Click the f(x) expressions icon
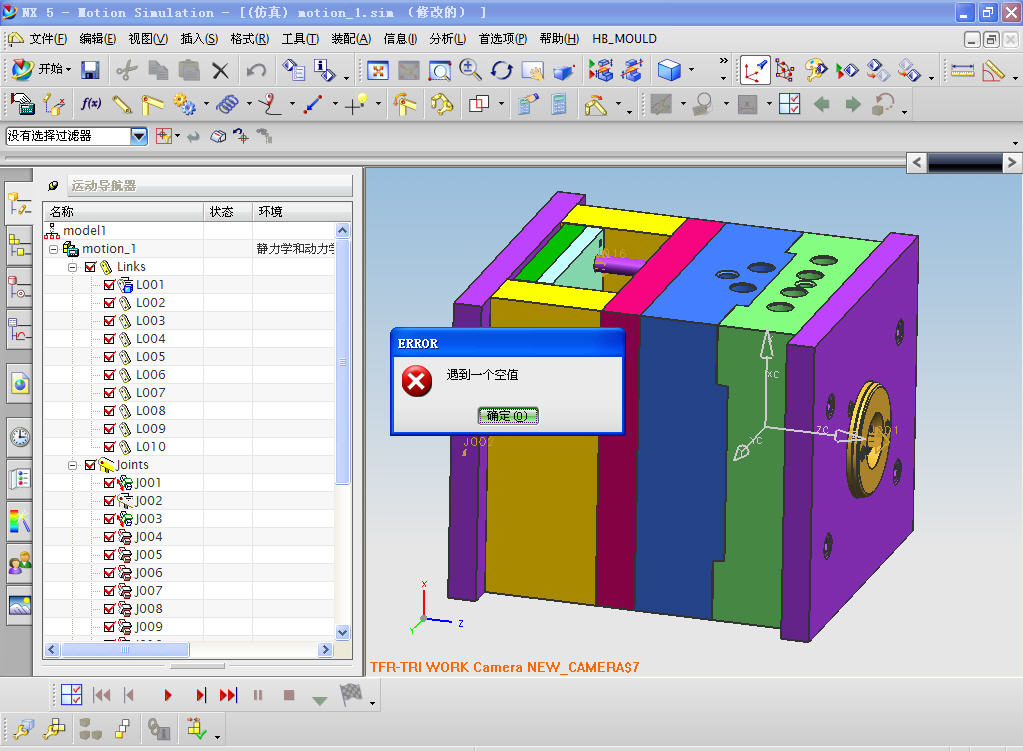 (91, 104)
